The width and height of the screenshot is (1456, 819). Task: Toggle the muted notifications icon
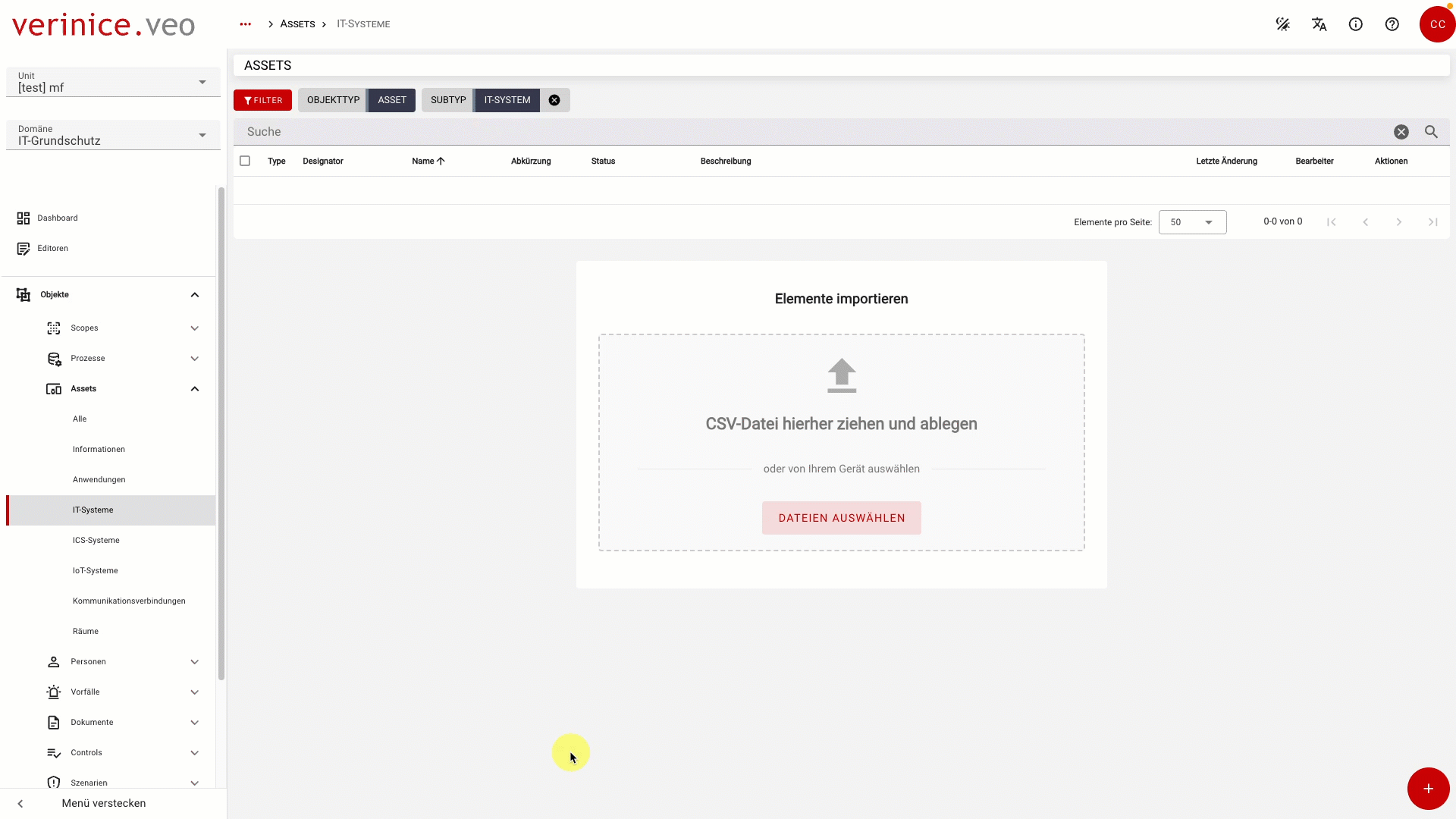pyautogui.click(x=1283, y=24)
